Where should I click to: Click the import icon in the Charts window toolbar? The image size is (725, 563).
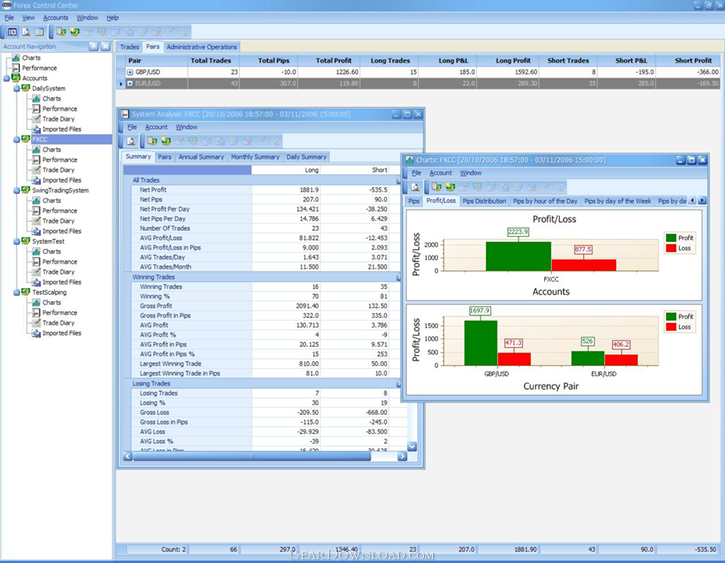click(450, 187)
